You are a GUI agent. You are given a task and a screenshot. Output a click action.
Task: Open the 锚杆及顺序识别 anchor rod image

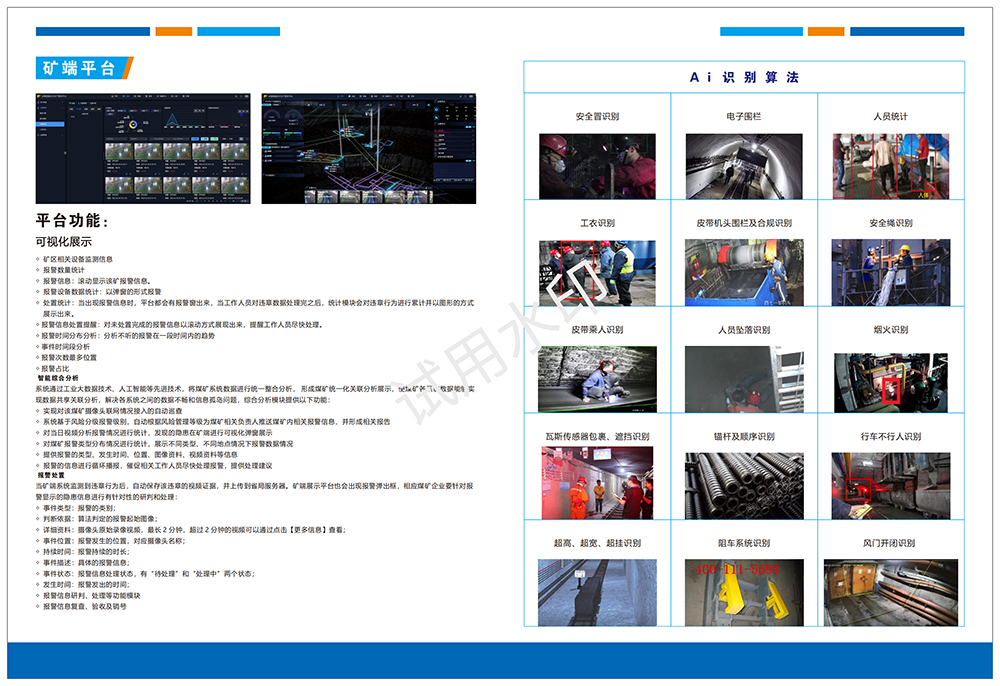(743, 486)
